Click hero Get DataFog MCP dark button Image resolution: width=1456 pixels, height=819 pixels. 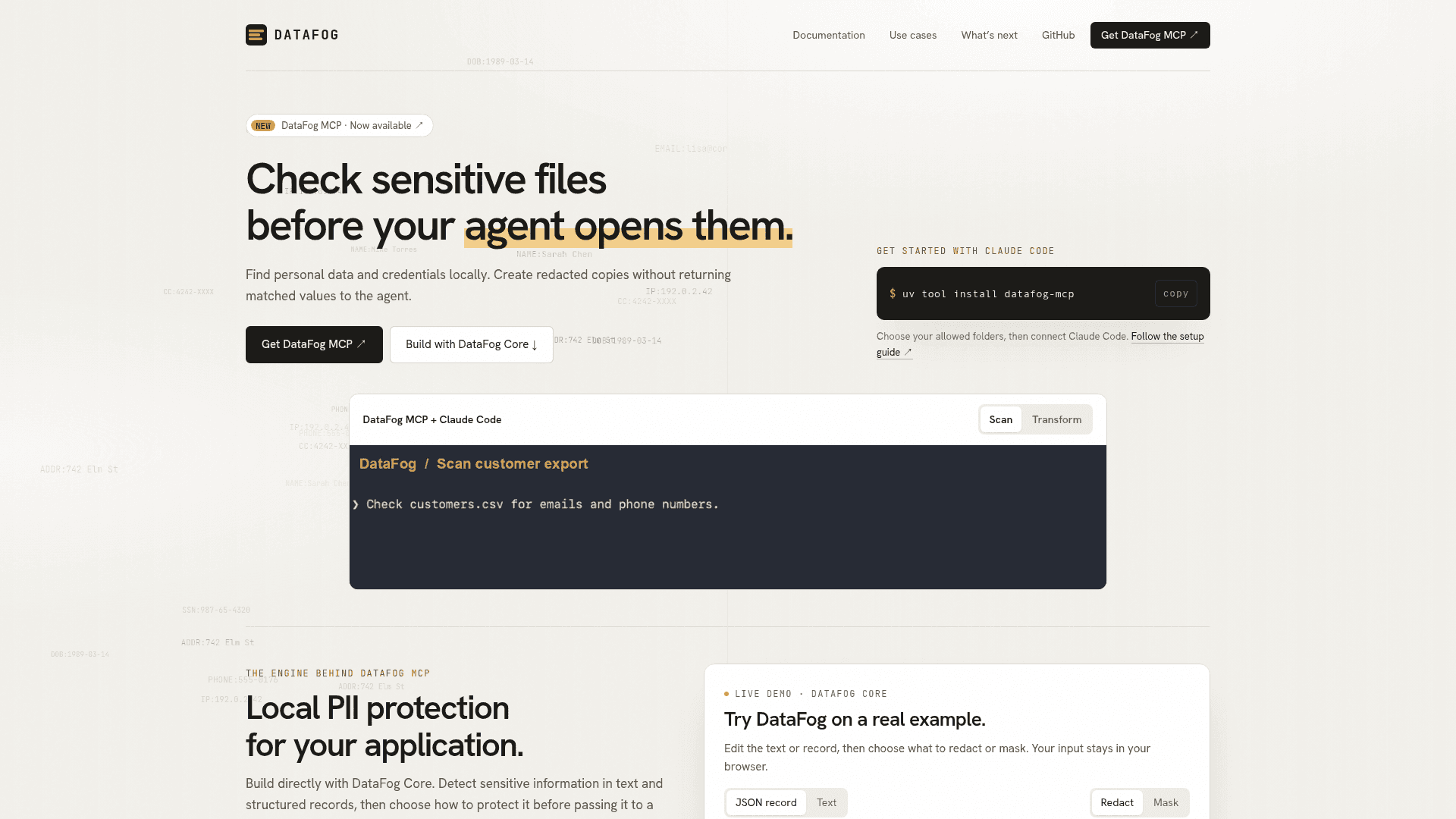point(314,344)
